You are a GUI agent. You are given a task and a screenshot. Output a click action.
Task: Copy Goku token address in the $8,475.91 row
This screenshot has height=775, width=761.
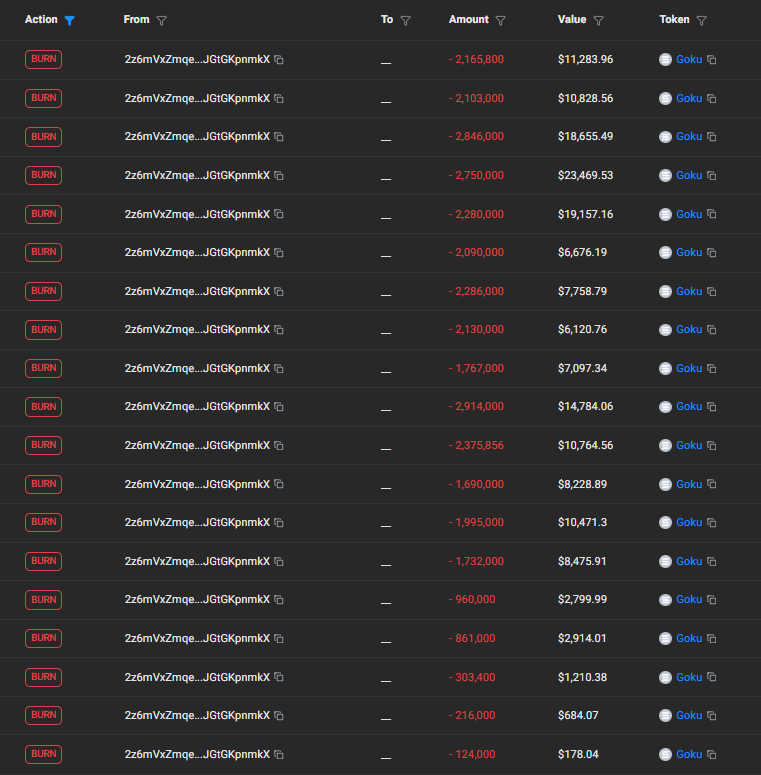tap(712, 562)
